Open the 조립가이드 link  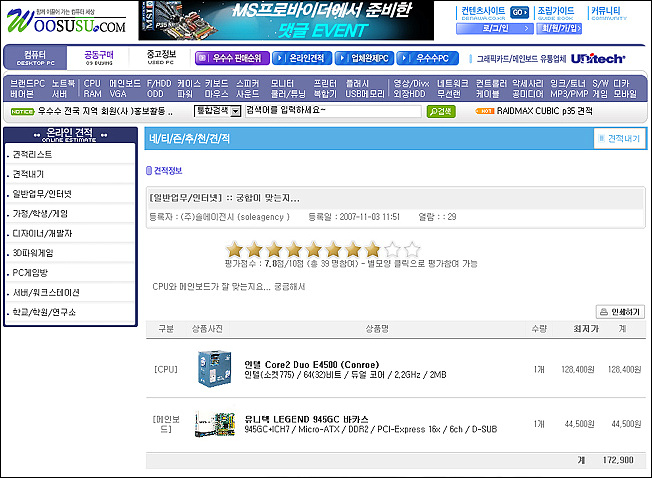(x=556, y=13)
